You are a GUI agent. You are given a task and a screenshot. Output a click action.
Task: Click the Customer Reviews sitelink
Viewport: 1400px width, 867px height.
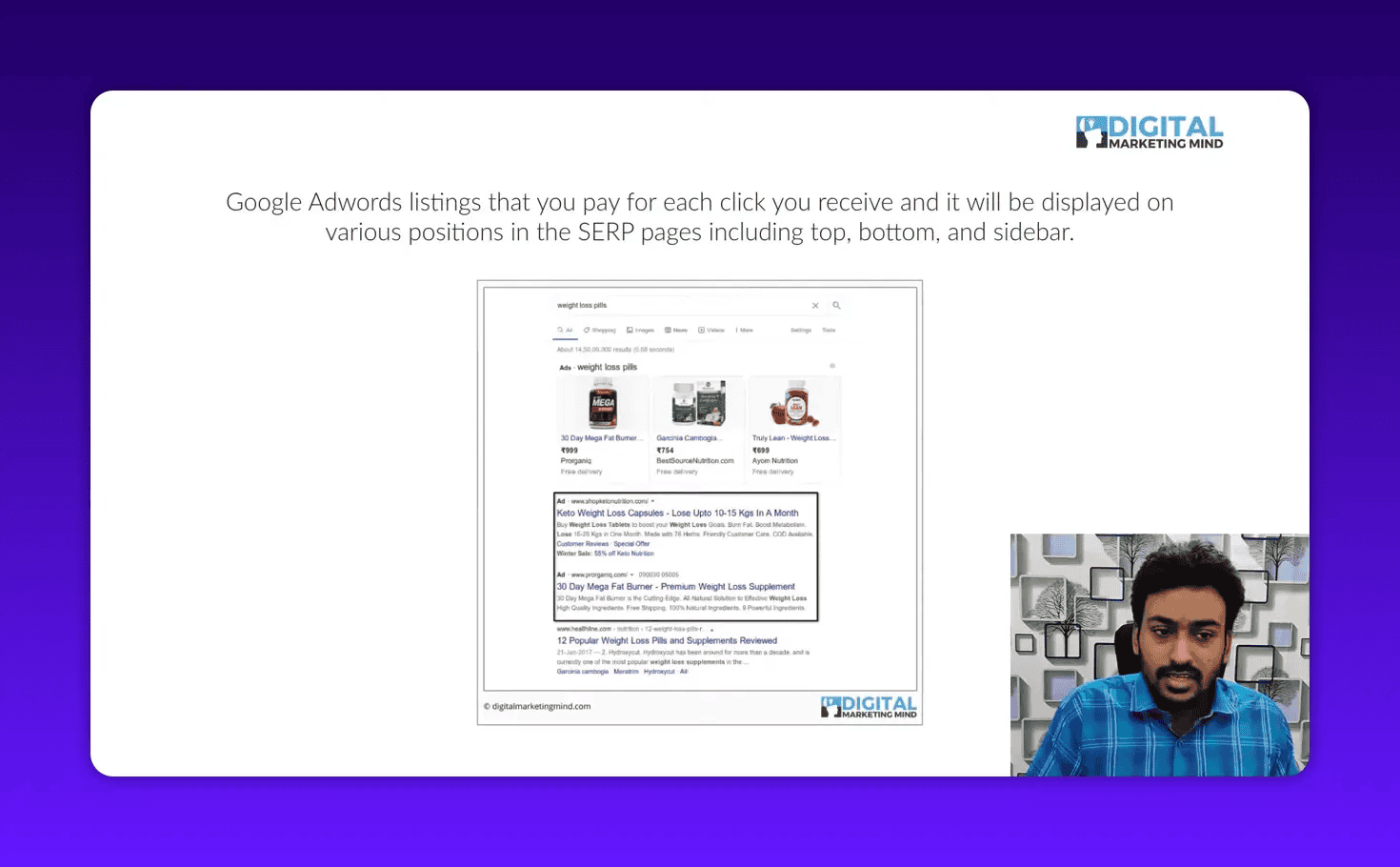(582, 543)
